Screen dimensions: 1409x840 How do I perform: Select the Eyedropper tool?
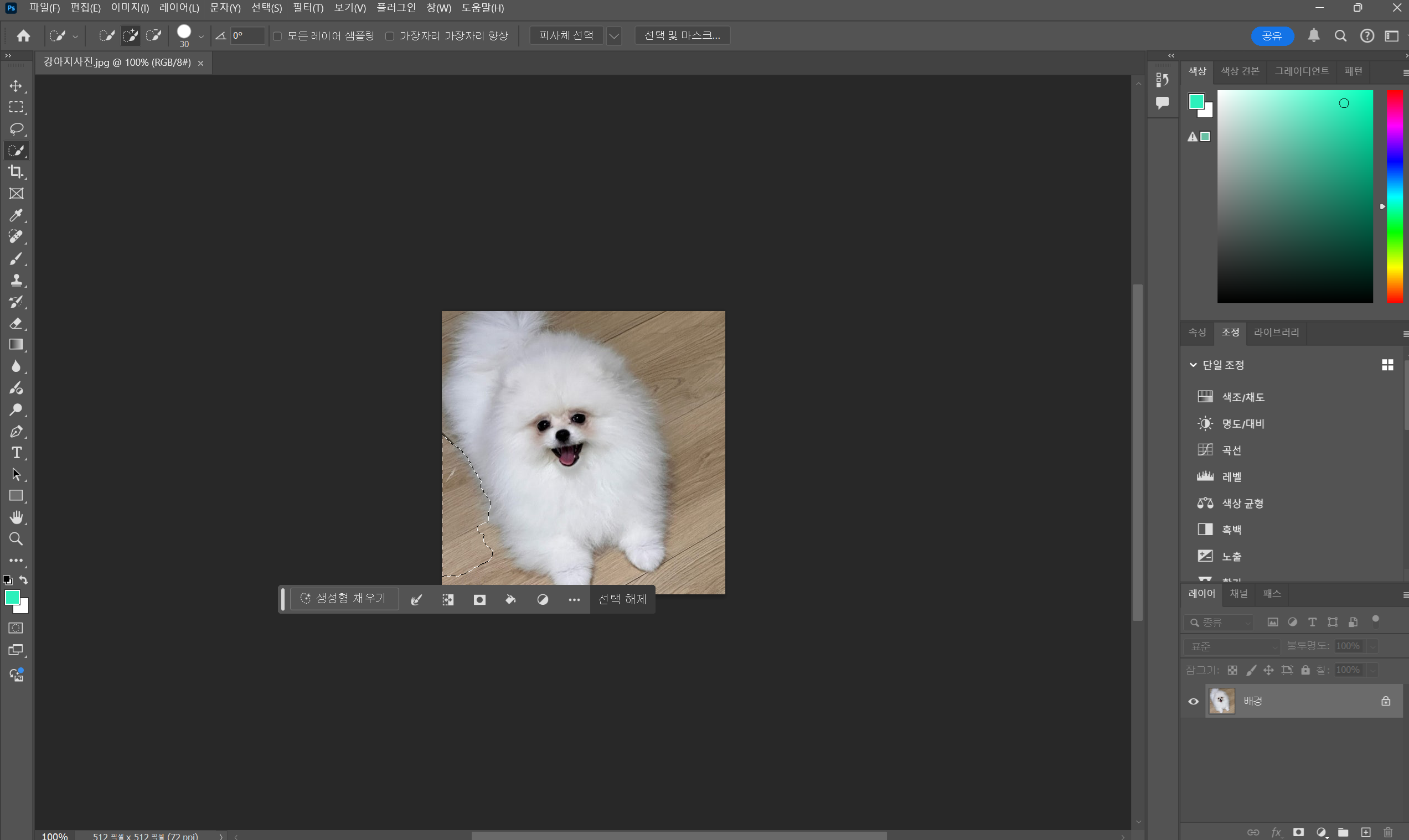(16, 215)
